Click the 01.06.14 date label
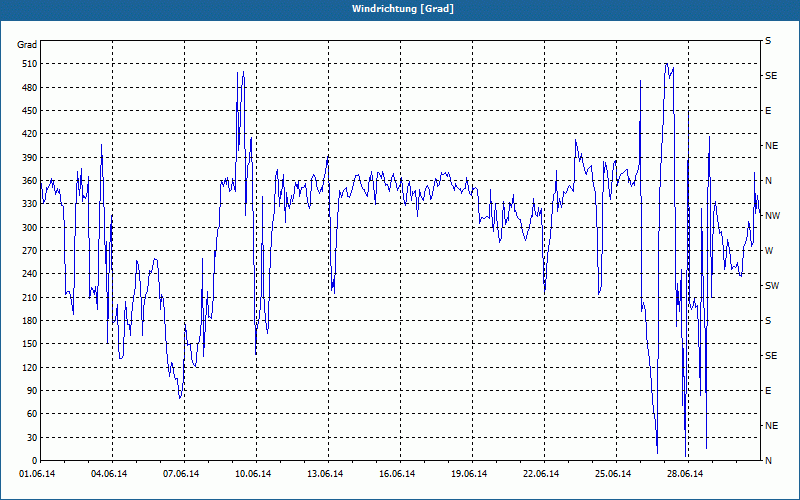 37,474
